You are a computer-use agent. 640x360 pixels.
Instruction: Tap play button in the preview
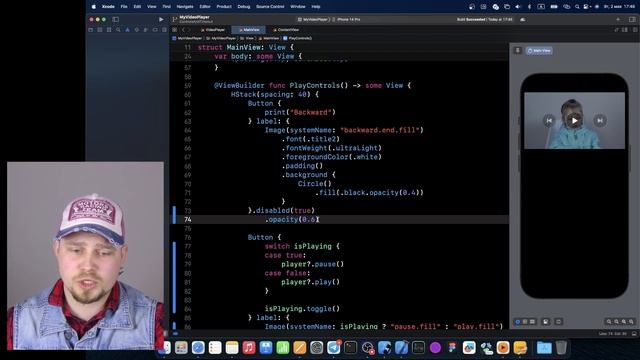pos(574,120)
